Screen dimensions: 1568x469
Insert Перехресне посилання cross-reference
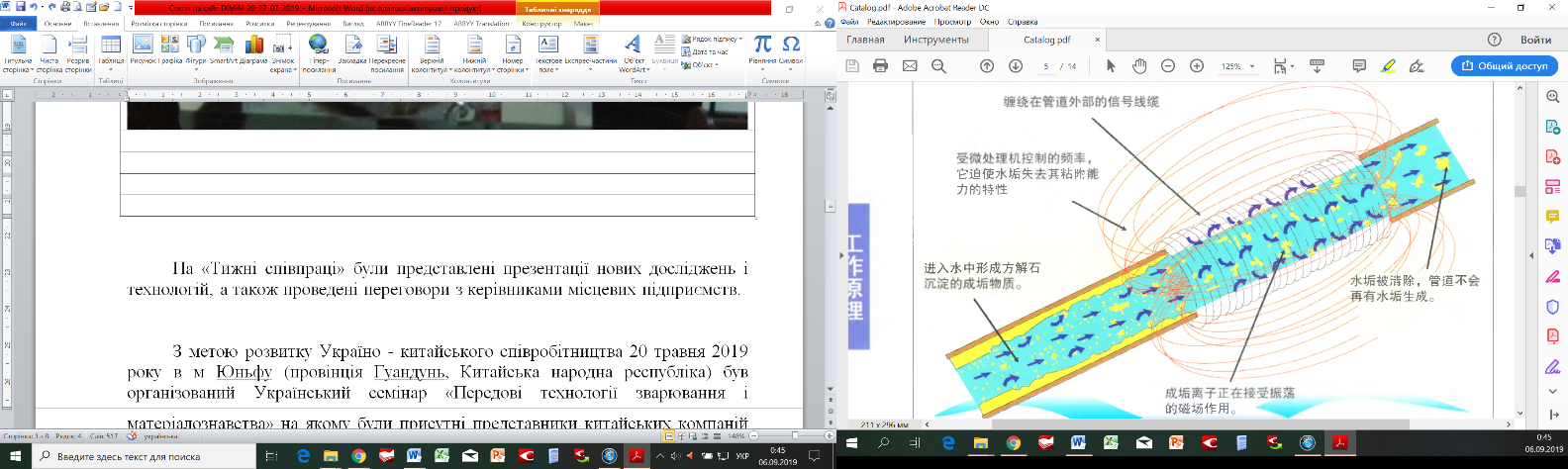[x=387, y=53]
